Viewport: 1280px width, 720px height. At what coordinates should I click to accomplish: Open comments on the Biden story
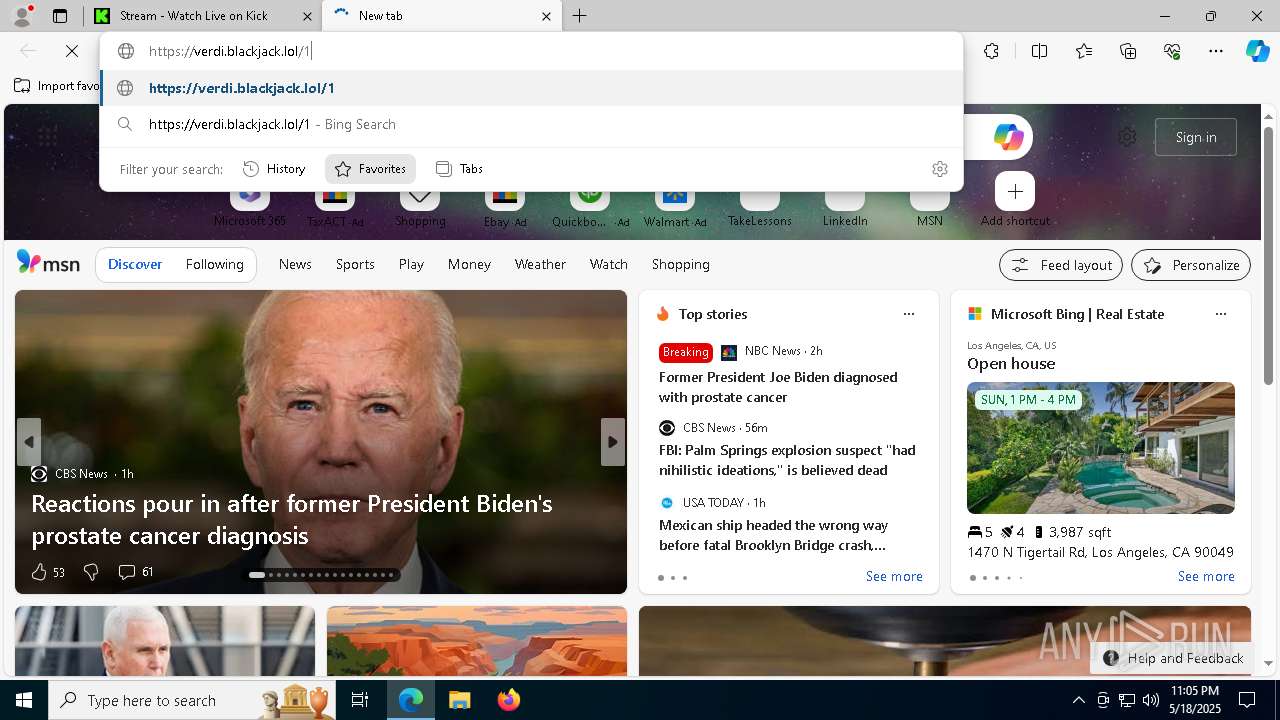pyautogui.click(x=136, y=572)
